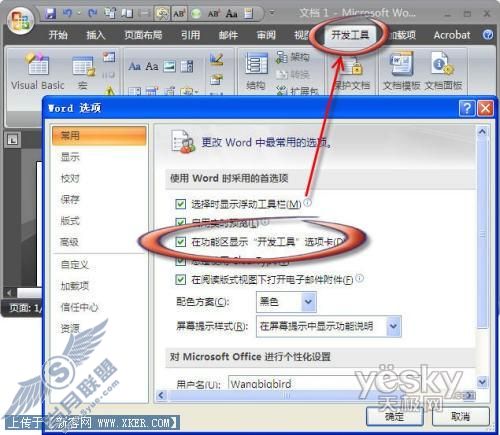The height and width of the screenshot is (435, 500).
Task: Switch to 开始 (Home) tab
Action: click(58, 35)
